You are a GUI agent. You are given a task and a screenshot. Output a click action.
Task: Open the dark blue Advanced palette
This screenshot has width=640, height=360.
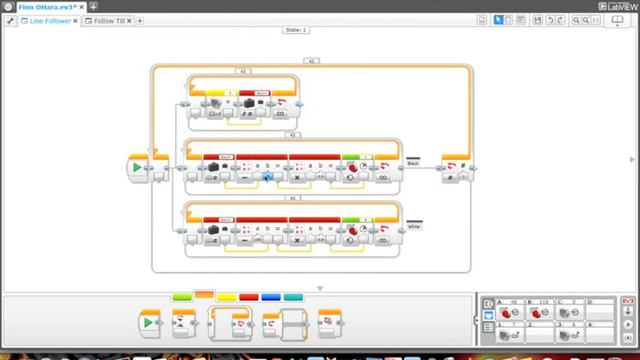coord(271,297)
